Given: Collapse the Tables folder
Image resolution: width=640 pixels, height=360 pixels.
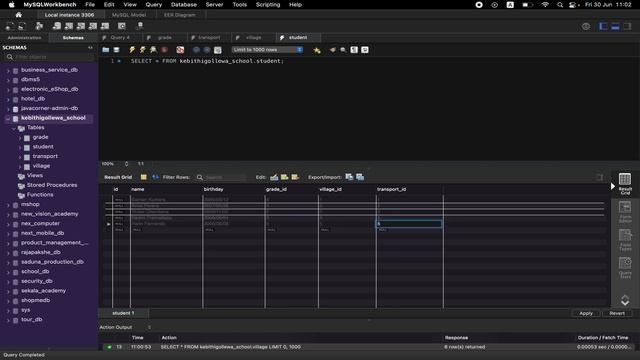Looking at the screenshot, I should [14, 128].
